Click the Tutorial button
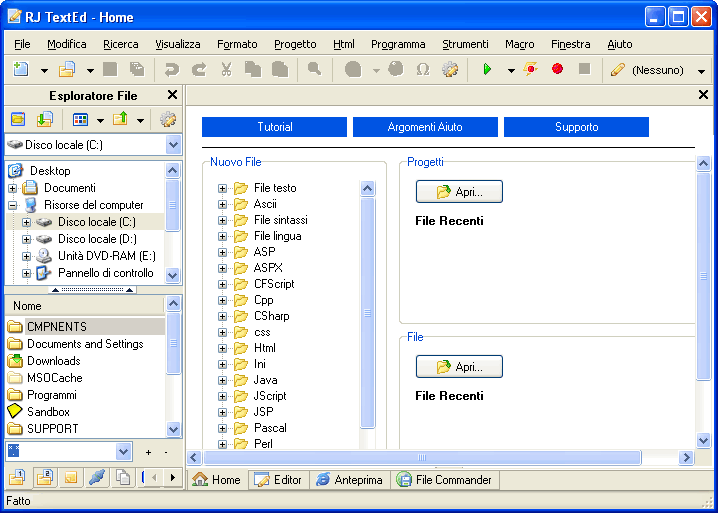 [x=274, y=127]
